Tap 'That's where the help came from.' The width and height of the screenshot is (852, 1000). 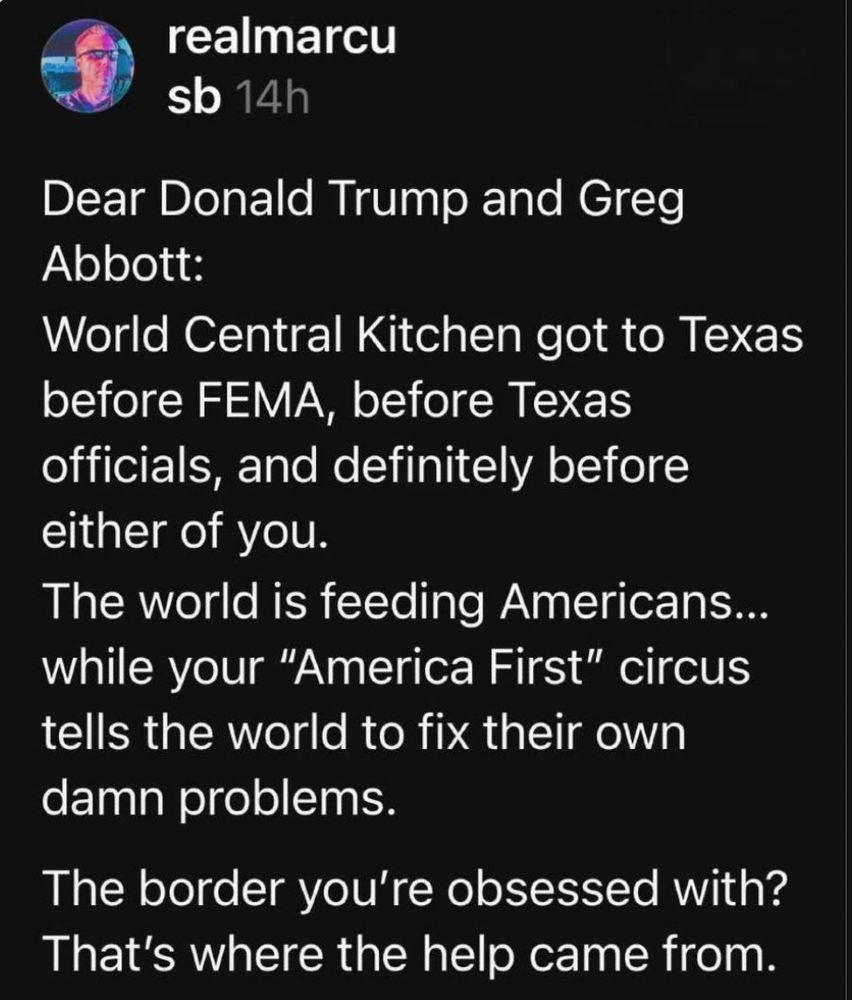pyautogui.click(x=409, y=953)
